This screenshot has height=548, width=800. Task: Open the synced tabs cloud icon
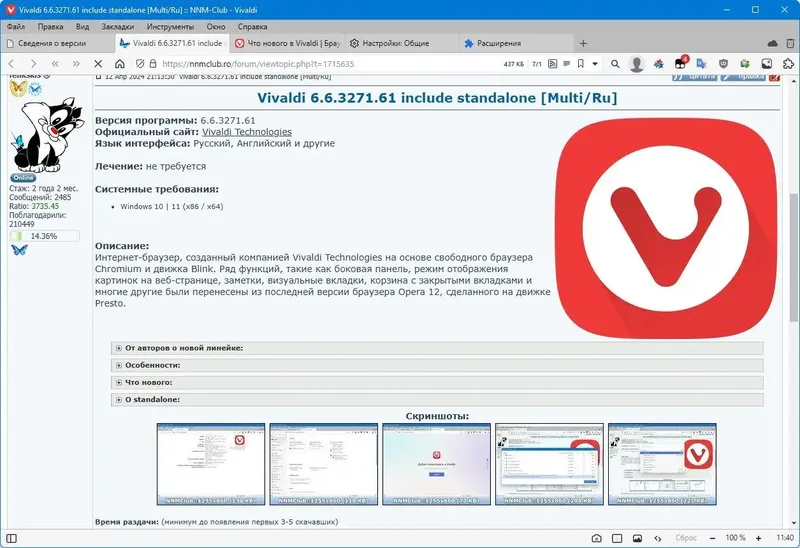tap(772, 43)
